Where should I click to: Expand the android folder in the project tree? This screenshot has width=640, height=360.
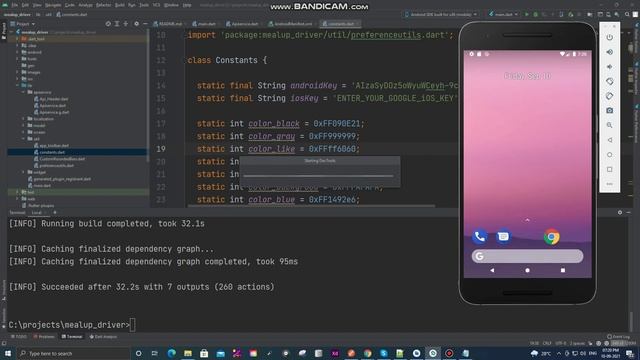point(18,52)
